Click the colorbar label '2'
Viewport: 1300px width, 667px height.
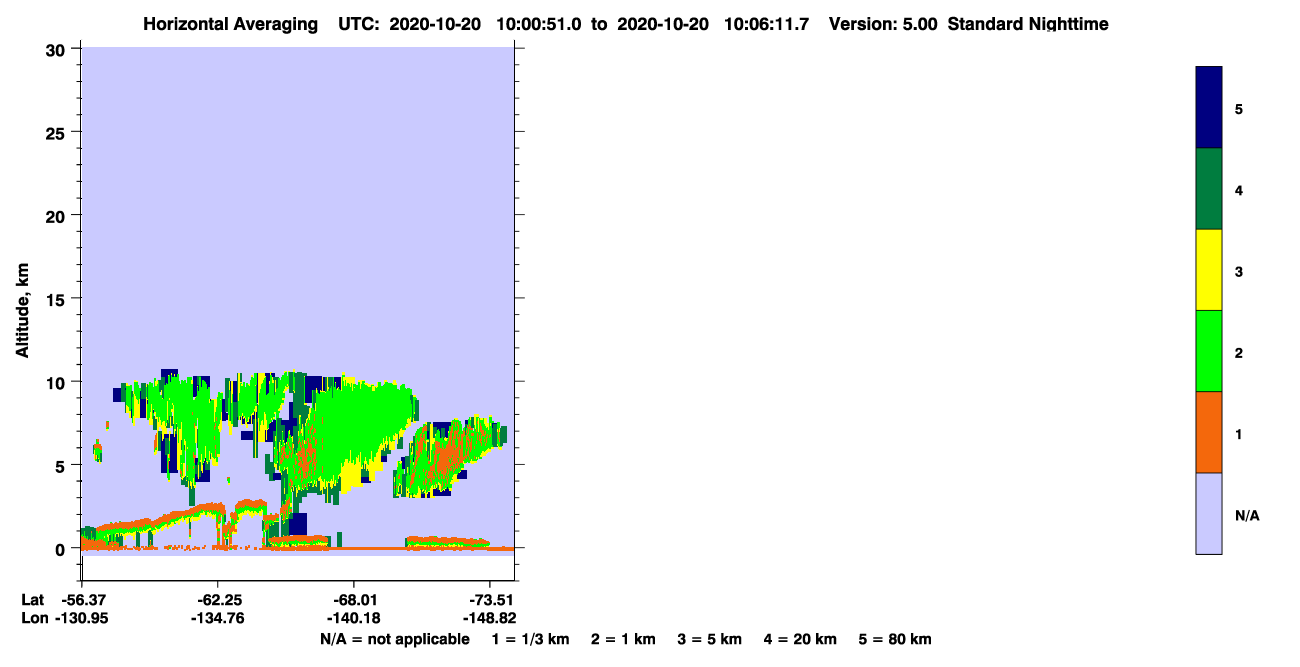[x=1239, y=352]
